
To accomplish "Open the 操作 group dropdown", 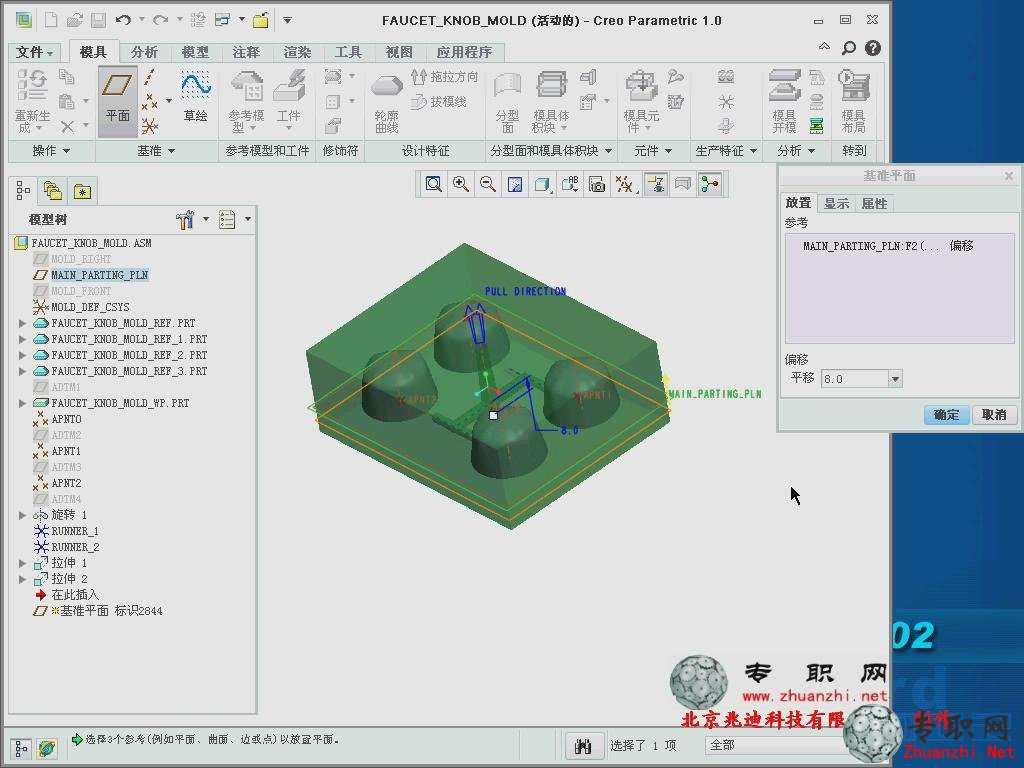I will (x=51, y=151).
